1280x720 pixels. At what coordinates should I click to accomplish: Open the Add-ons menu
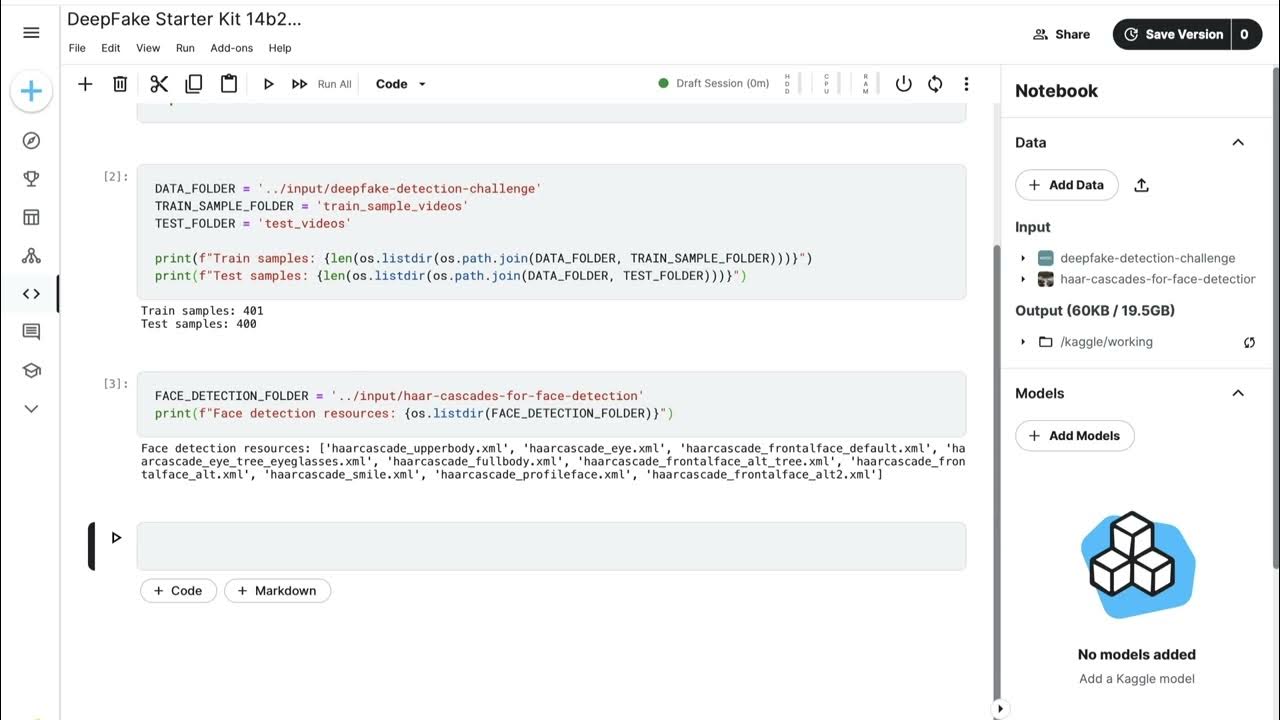tap(231, 48)
